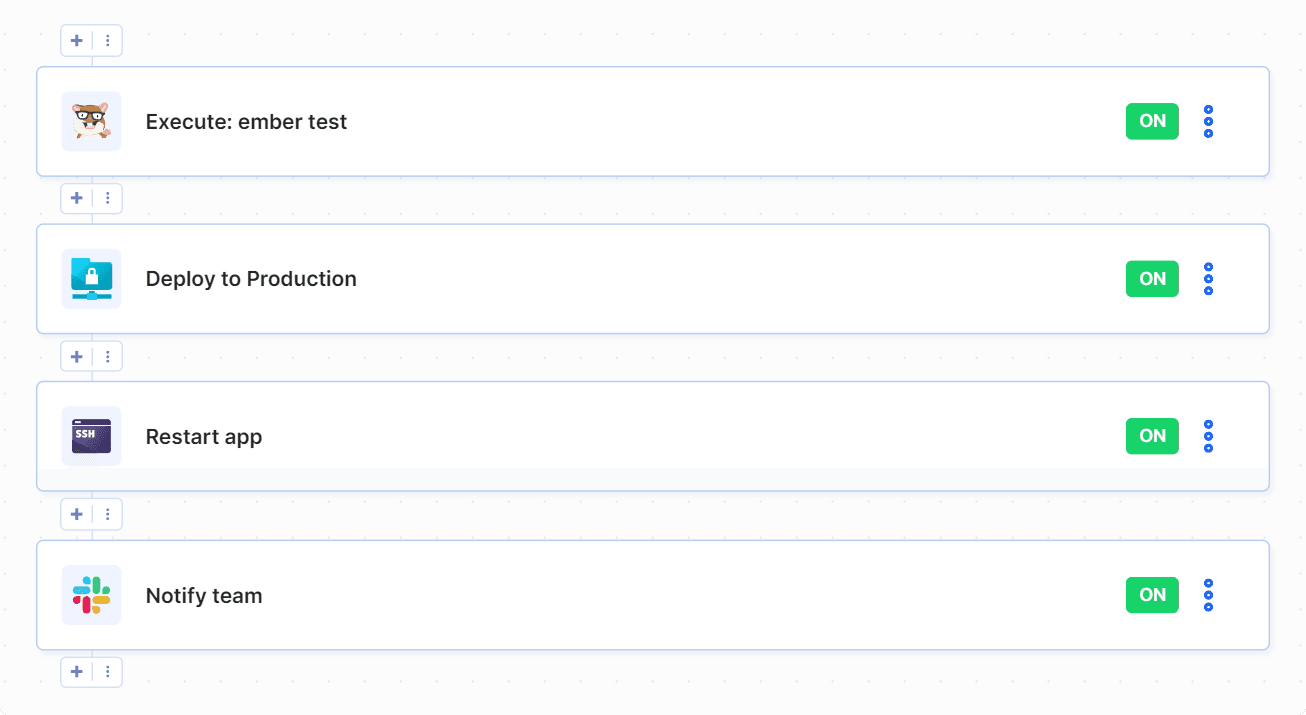The image size is (1306, 715).
Task: Open the menu between ember test and Deploy
Action: pos(107,198)
